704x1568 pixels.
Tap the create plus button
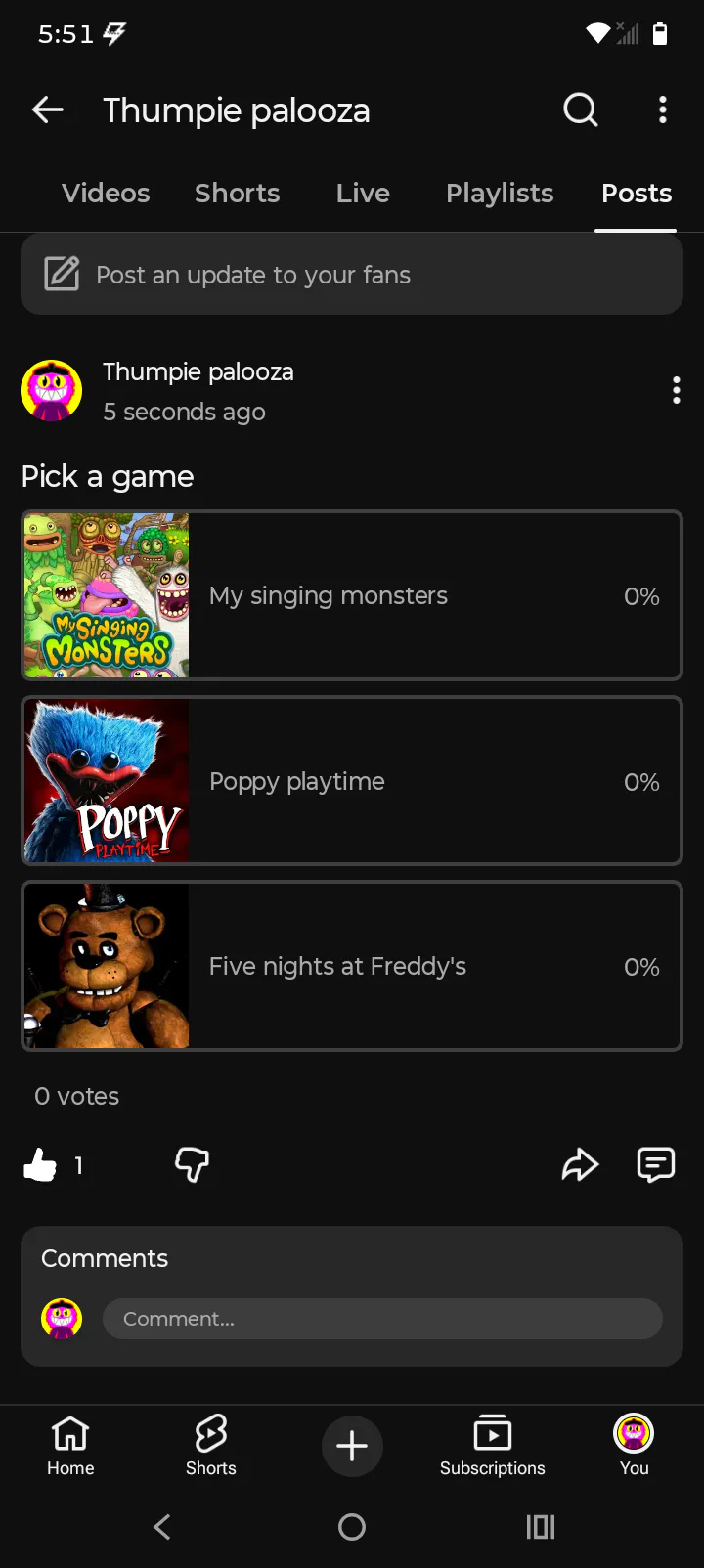click(x=352, y=1446)
